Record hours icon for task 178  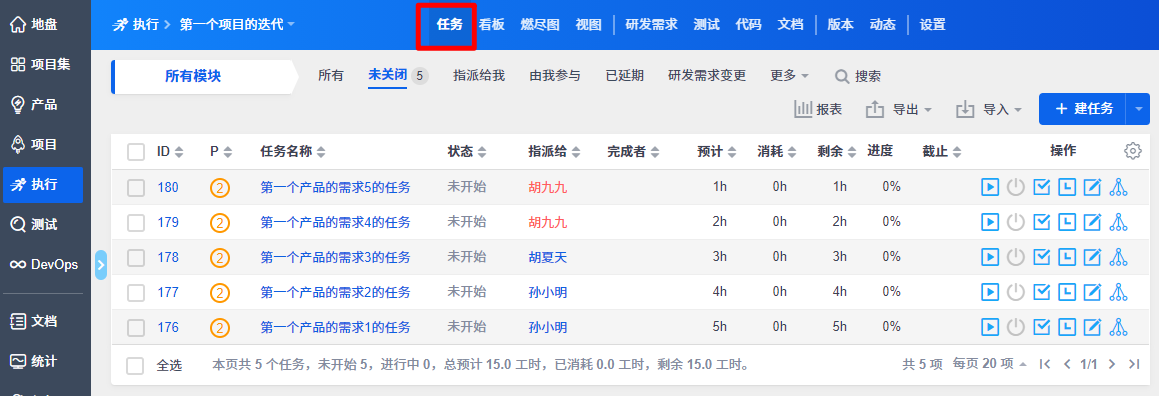[1067, 257]
